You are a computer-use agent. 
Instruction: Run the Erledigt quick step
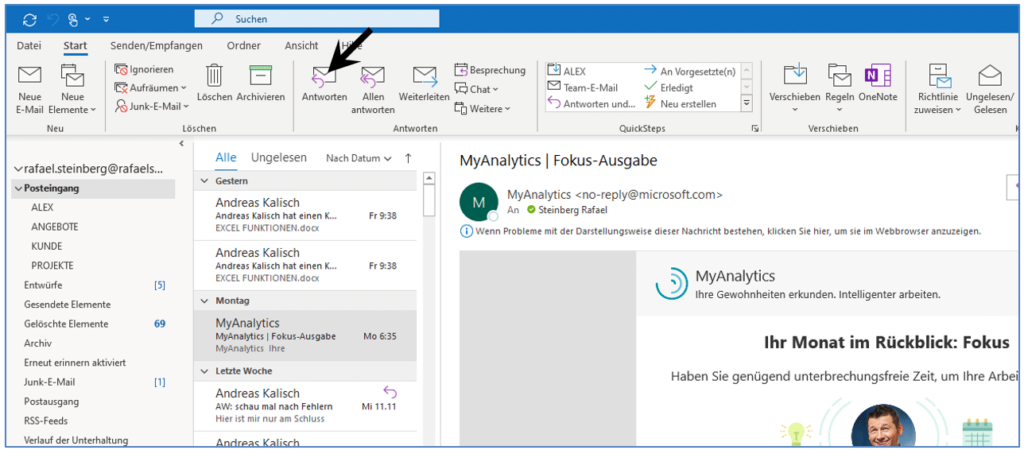(x=669, y=88)
